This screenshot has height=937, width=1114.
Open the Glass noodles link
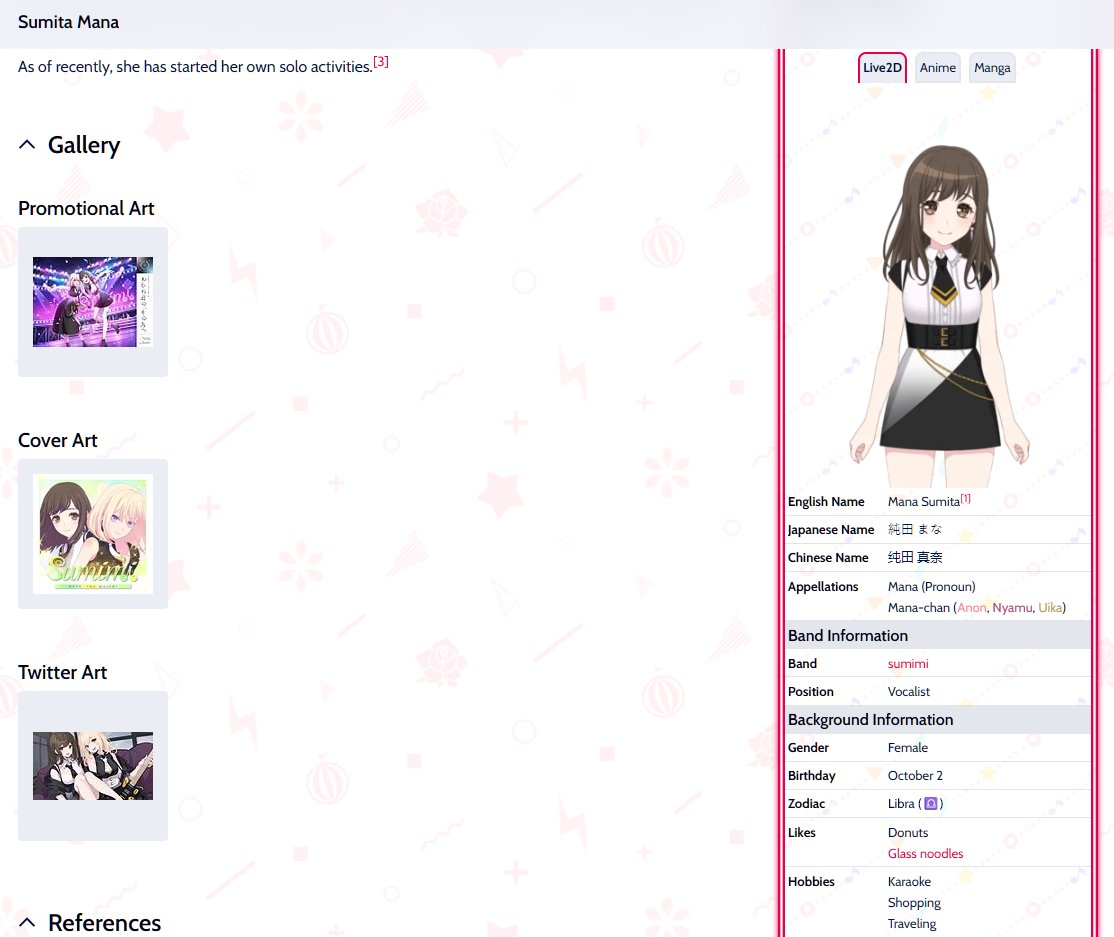(x=925, y=853)
